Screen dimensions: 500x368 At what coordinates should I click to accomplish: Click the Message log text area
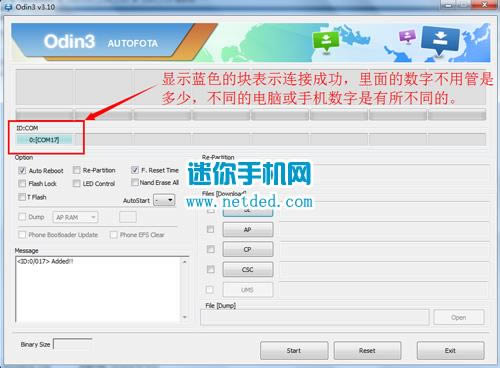pyautogui.click(x=98, y=289)
